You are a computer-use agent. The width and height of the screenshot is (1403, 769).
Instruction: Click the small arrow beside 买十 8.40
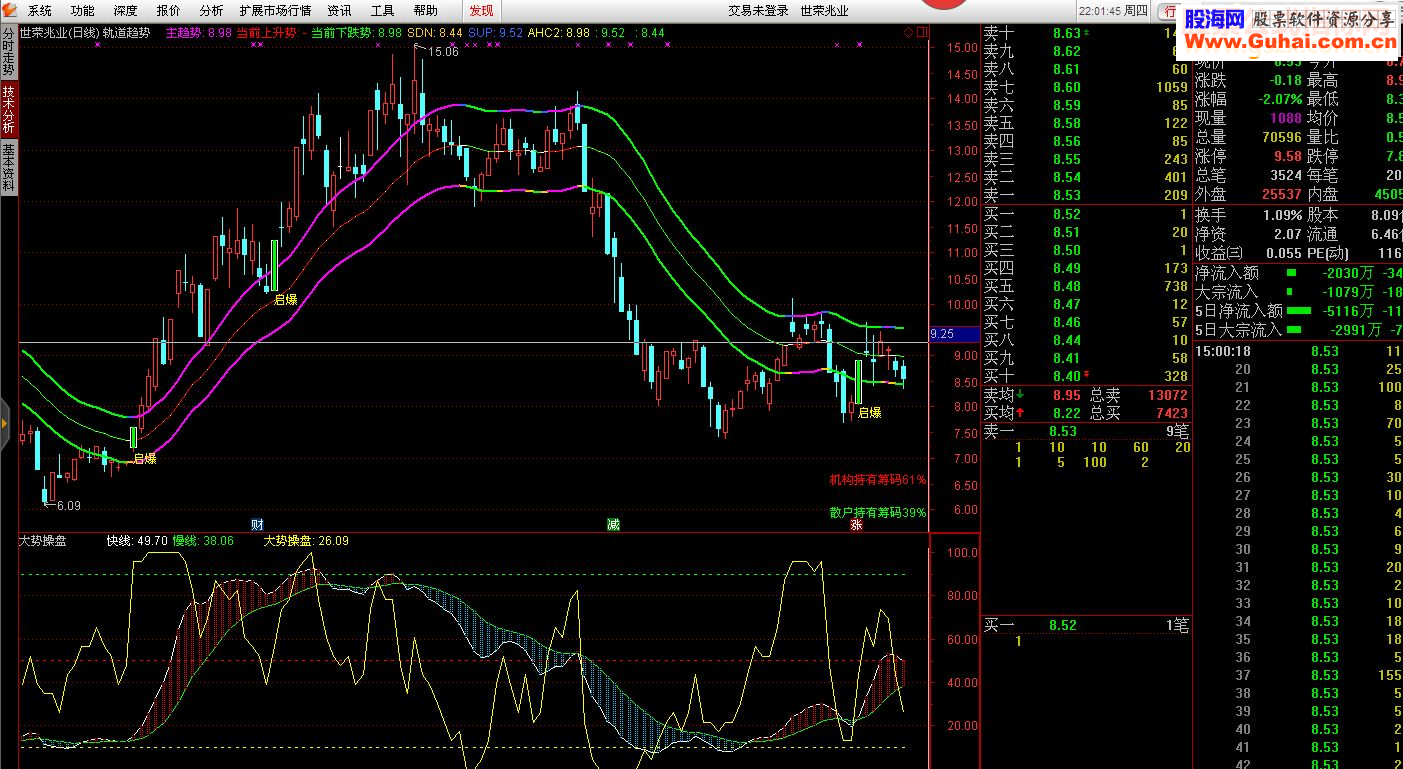[x=1087, y=375]
